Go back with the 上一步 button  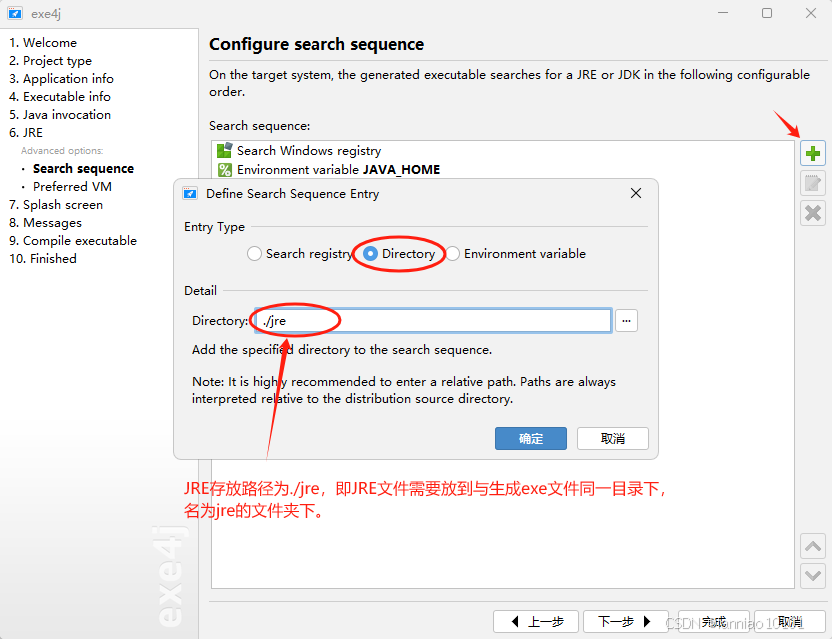[x=536, y=621]
